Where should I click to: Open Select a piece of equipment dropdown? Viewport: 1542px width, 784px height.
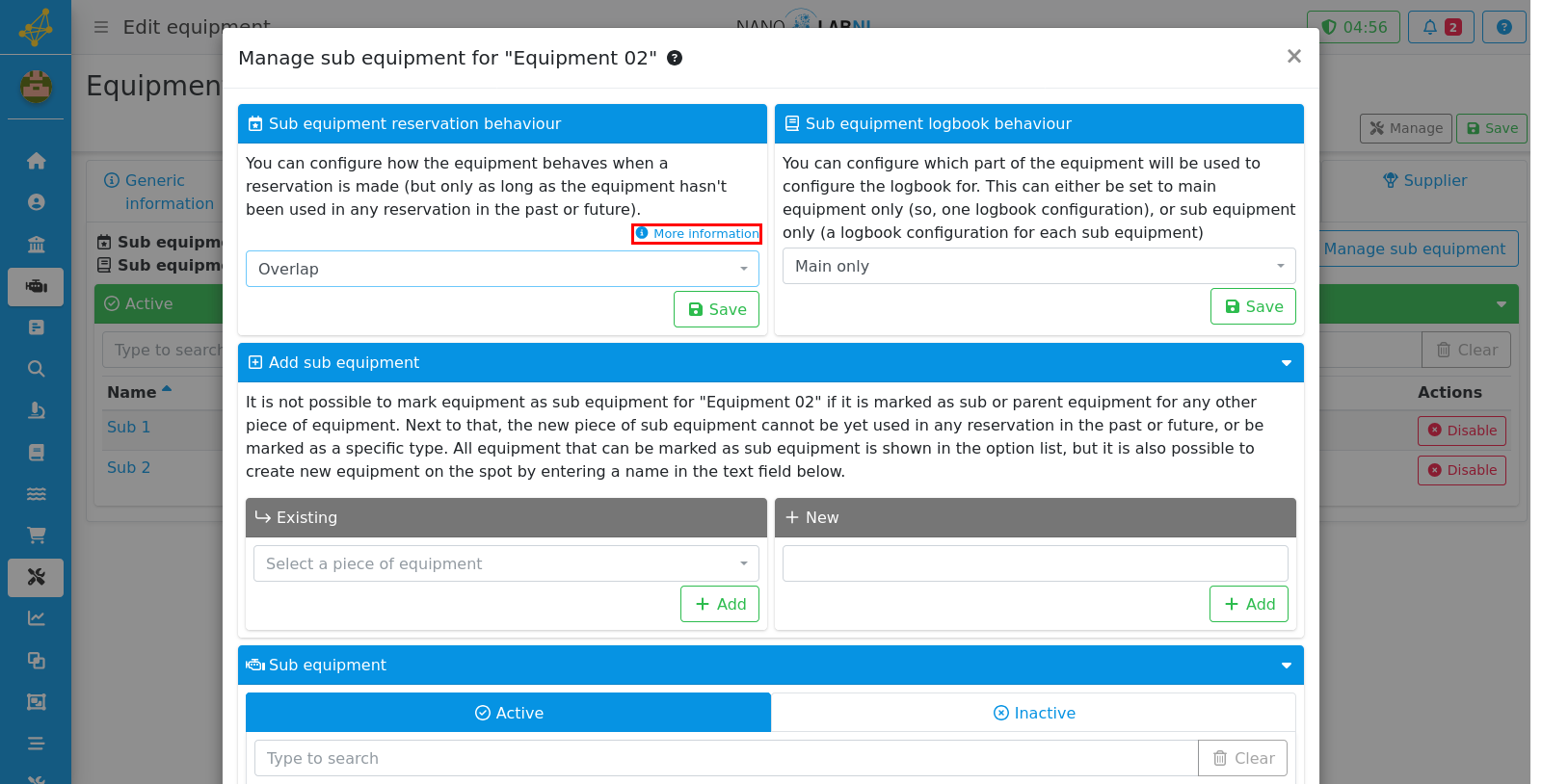click(506, 563)
